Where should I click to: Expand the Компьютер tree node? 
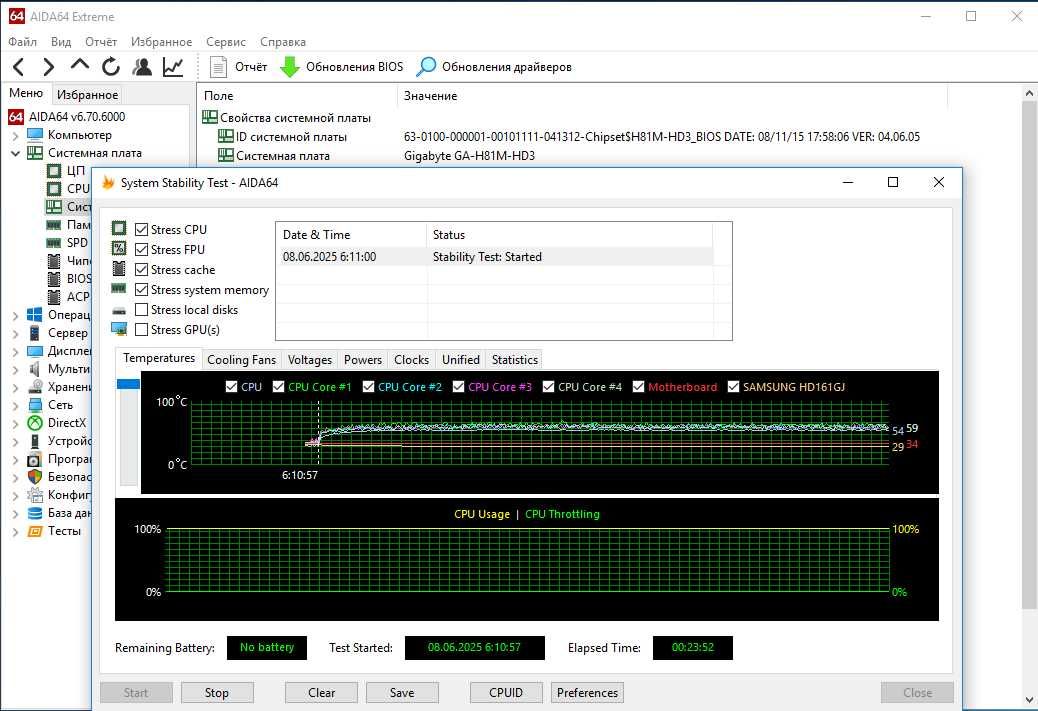(x=15, y=135)
